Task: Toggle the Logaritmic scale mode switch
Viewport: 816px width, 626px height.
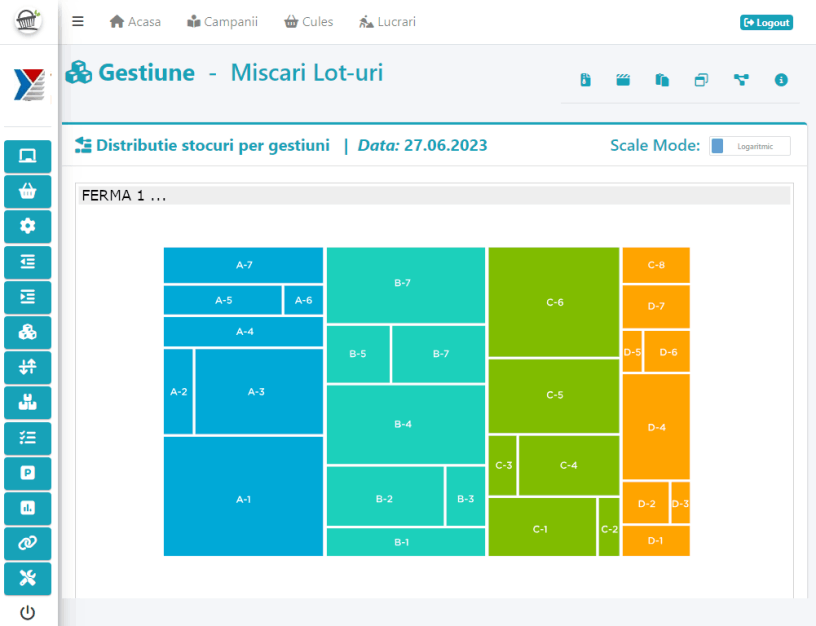Action: 749,146
